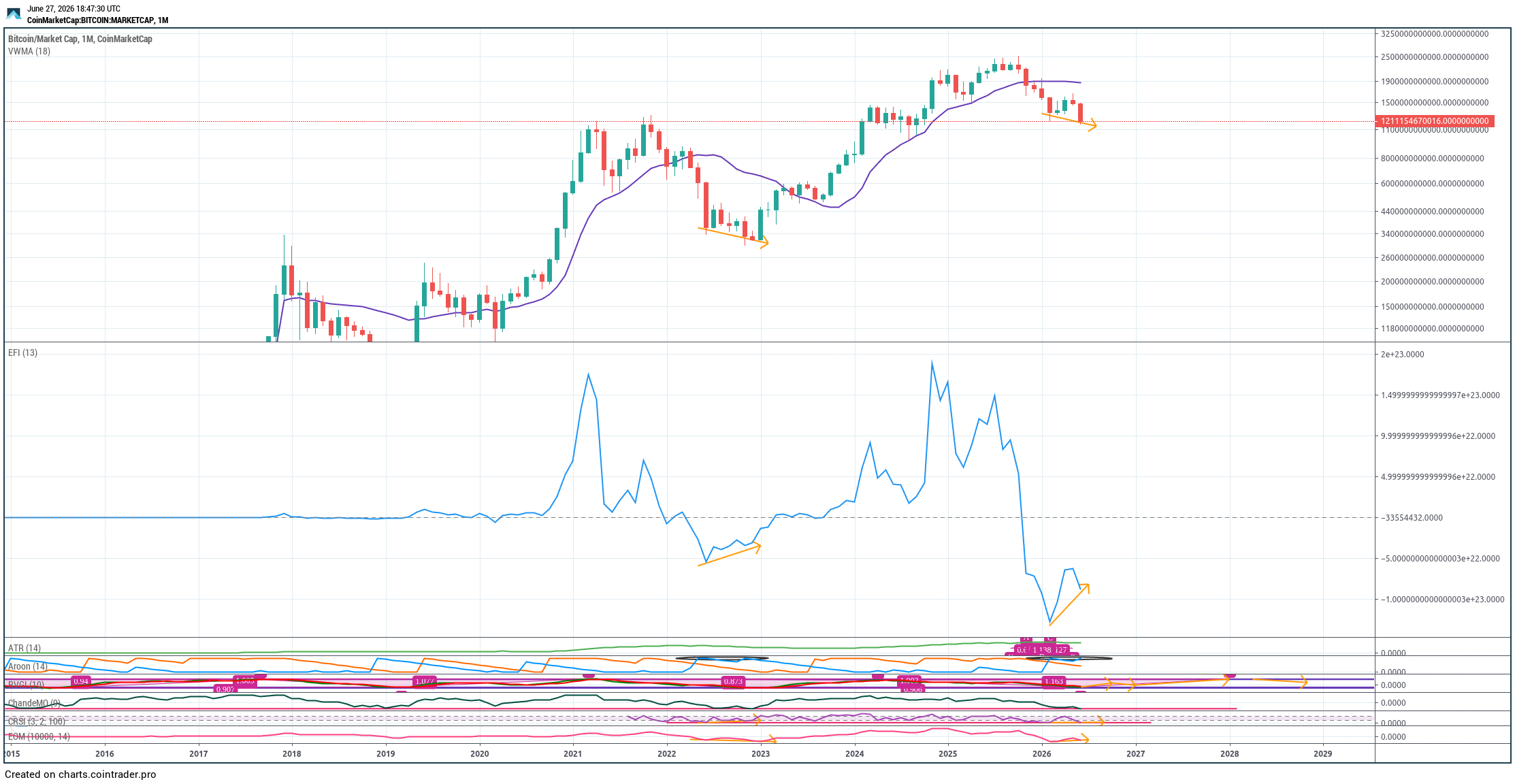Click the −33554432.0000 EFI axis label
The image size is (1515, 784).
(1412, 517)
